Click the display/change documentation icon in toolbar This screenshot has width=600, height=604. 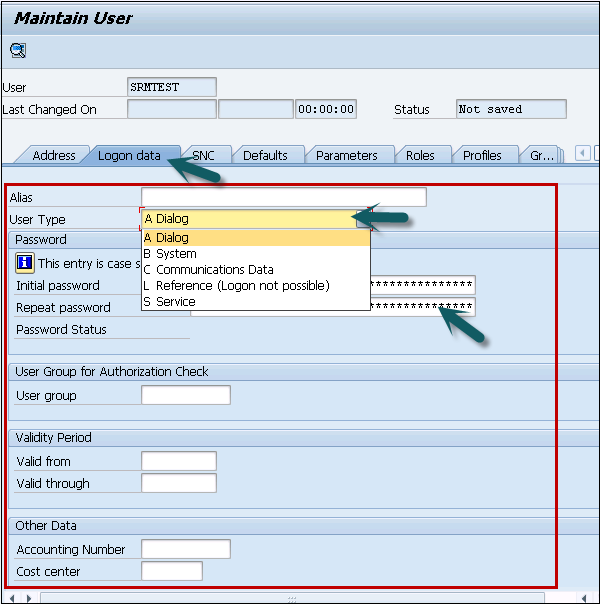[18, 50]
